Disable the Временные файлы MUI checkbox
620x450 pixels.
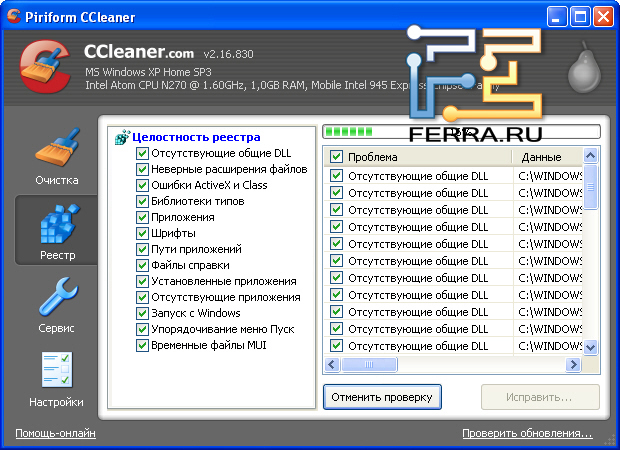[x=142, y=345]
